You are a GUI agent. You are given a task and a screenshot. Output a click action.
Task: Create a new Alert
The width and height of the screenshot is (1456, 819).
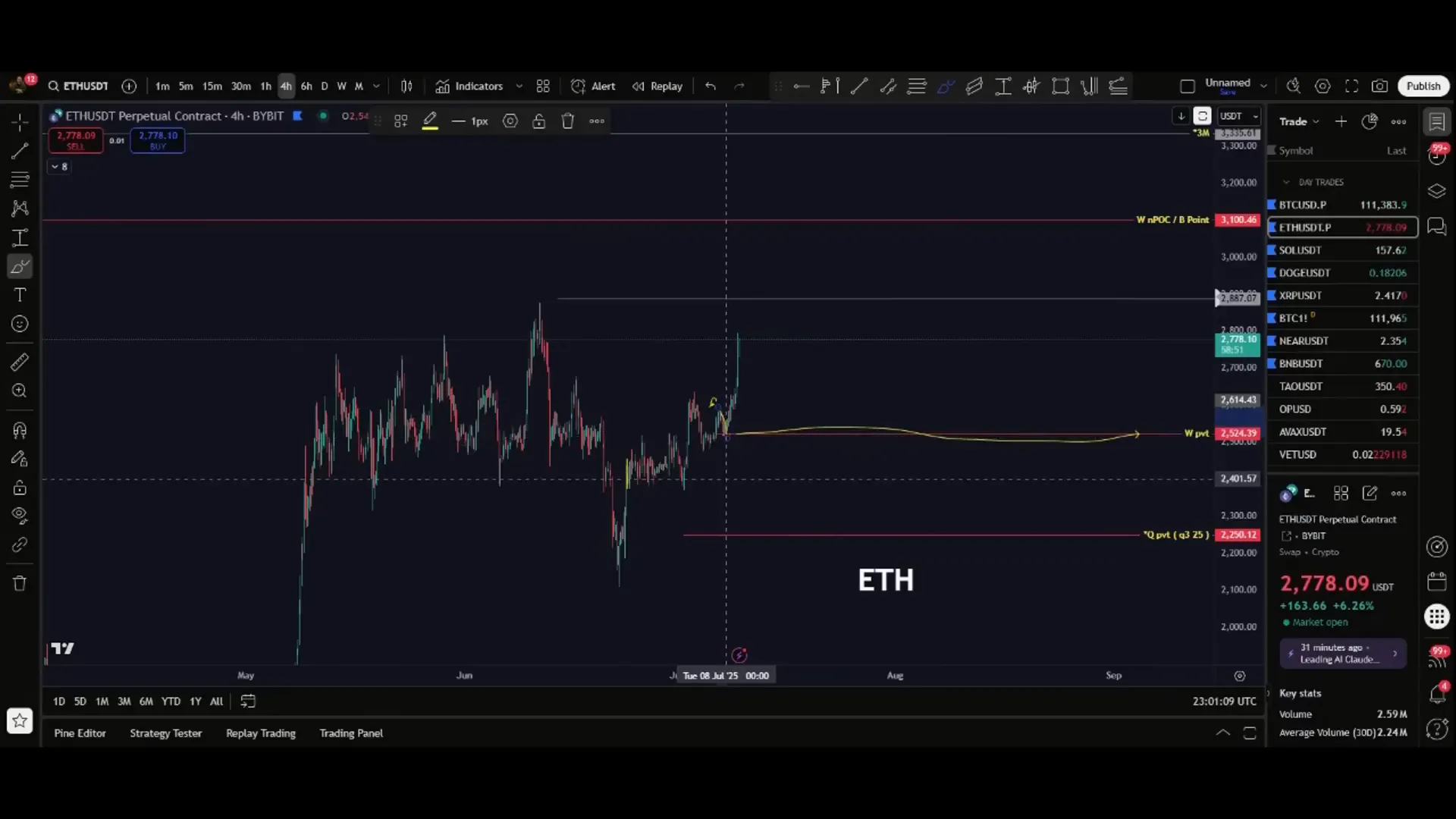pyautogui.click(x=593, y=86)
